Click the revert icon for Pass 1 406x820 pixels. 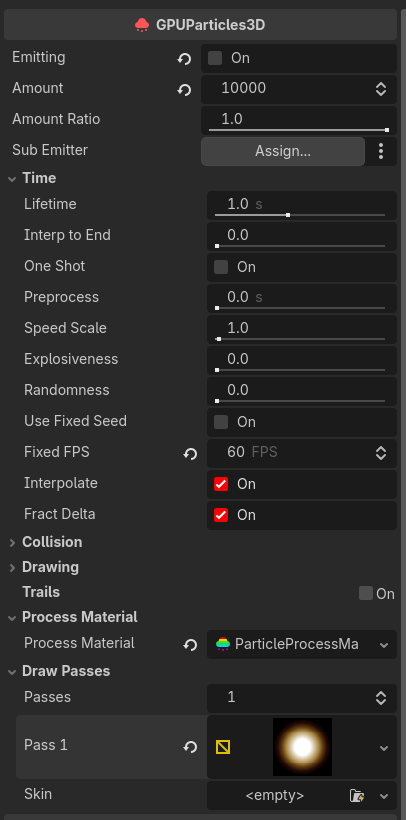[190, 747]
